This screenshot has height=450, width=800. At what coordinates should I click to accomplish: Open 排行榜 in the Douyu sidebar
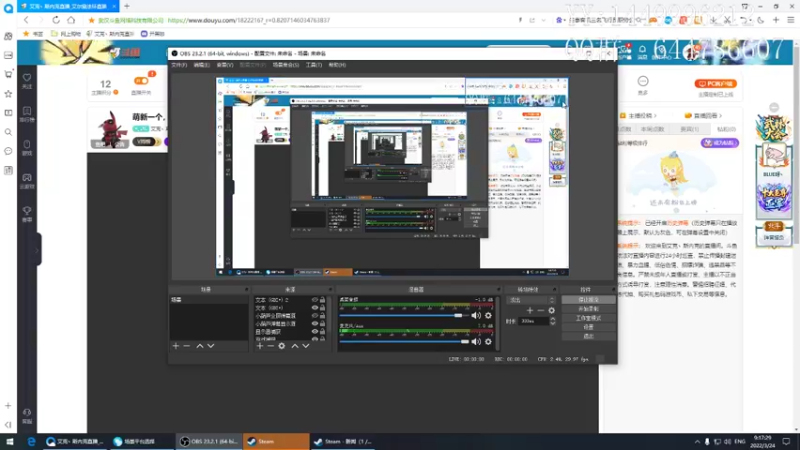tap(27, 114)
